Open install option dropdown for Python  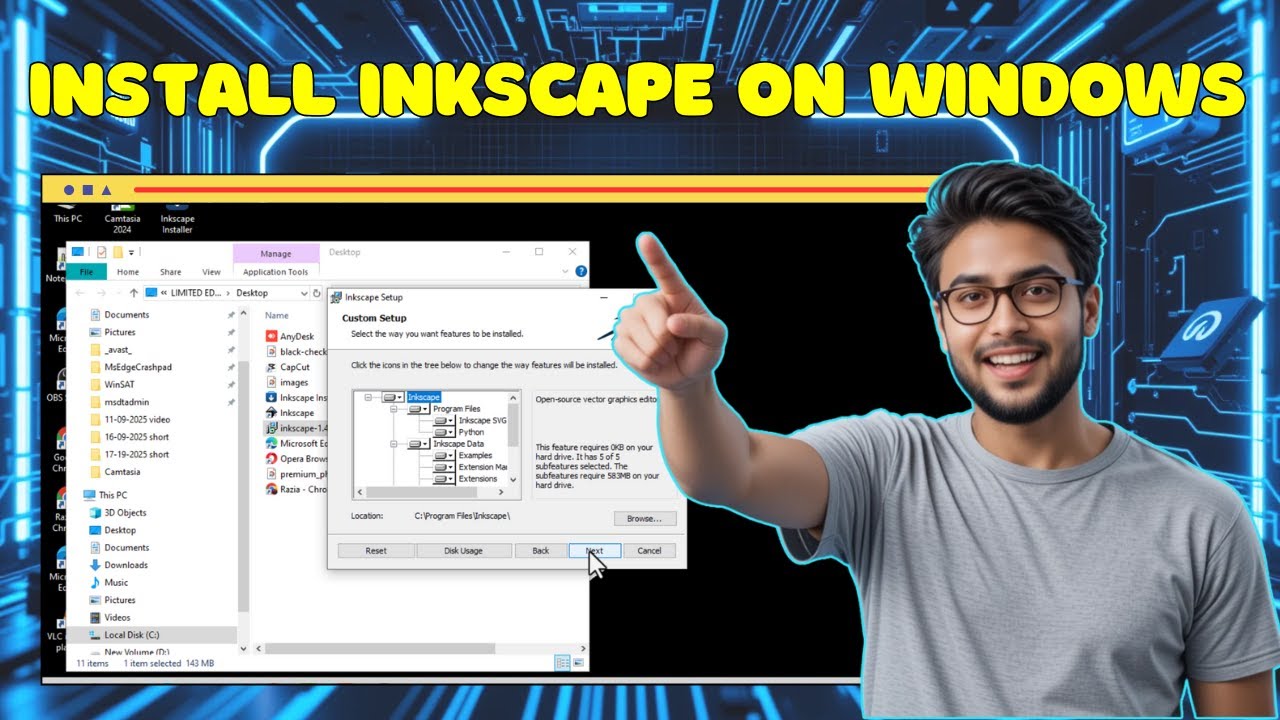pos(444,432)
